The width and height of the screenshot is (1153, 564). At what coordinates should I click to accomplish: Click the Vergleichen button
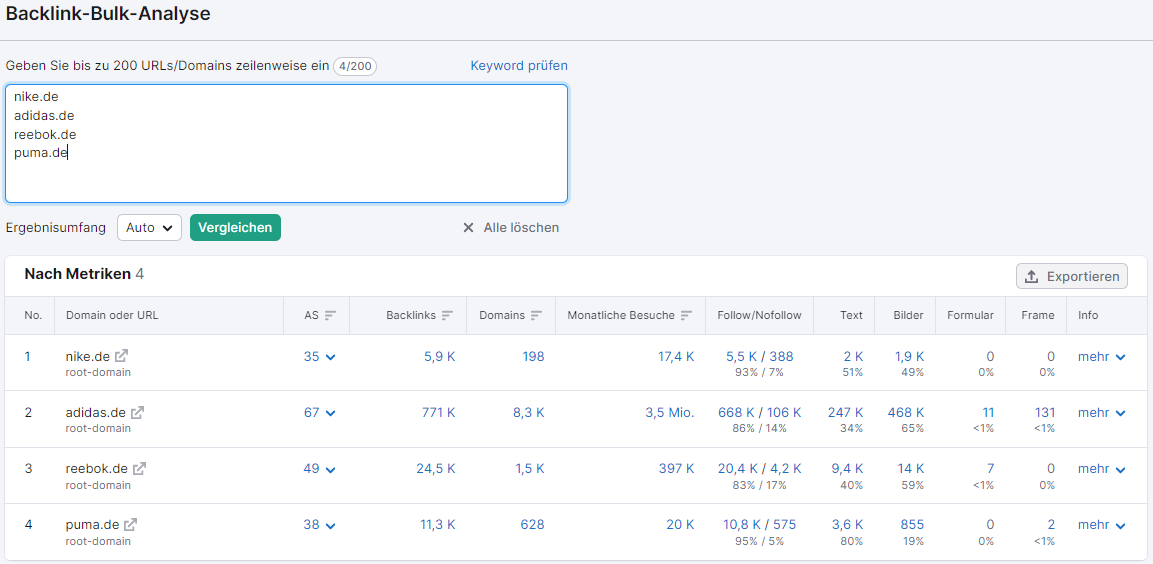pos(235,228)
